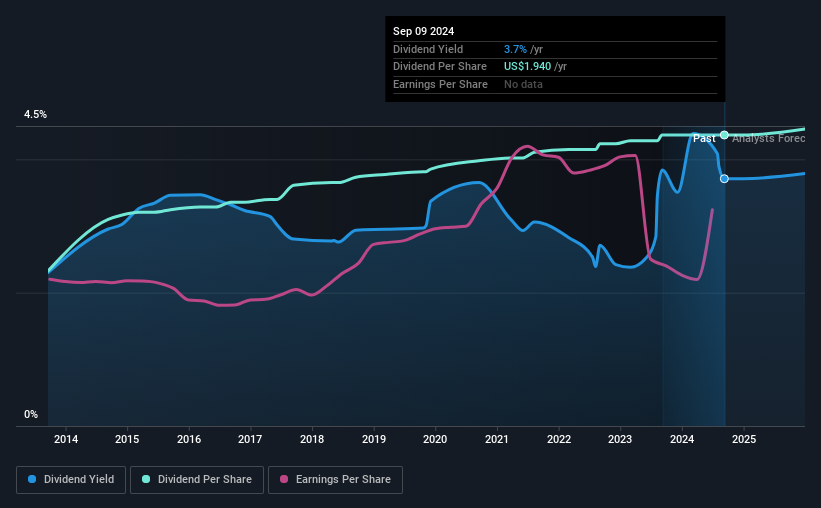Click the Analysts Forecast label

(x=769, y=138)
